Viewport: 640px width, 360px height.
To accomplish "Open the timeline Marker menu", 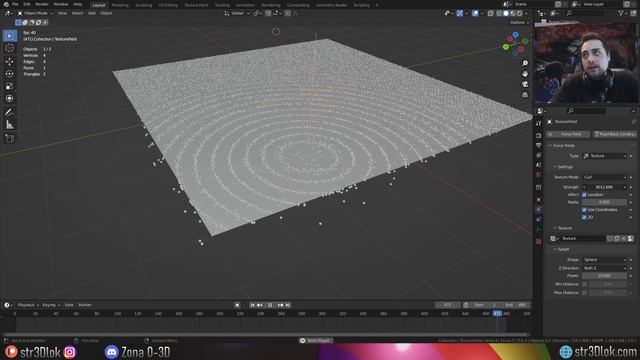I will (85, 305).
